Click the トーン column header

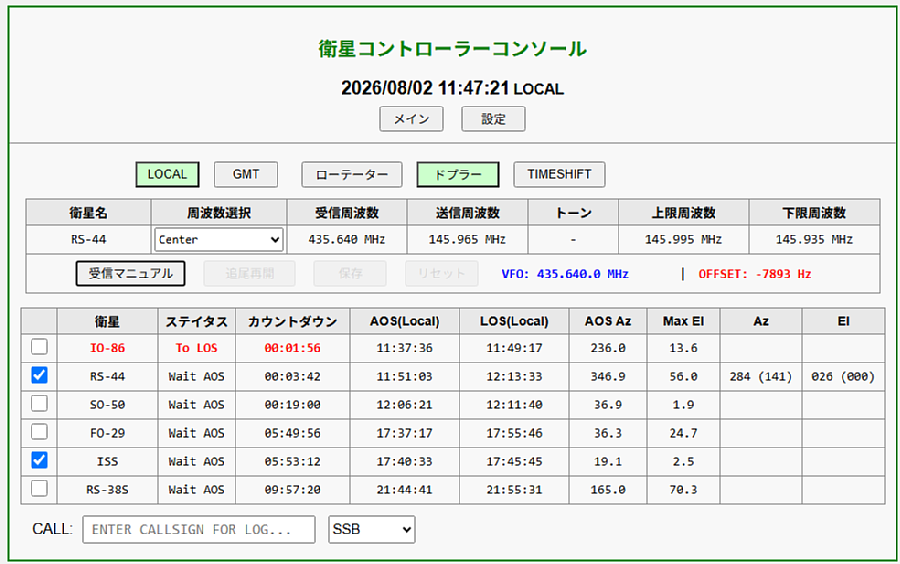(x=573, y=213)
